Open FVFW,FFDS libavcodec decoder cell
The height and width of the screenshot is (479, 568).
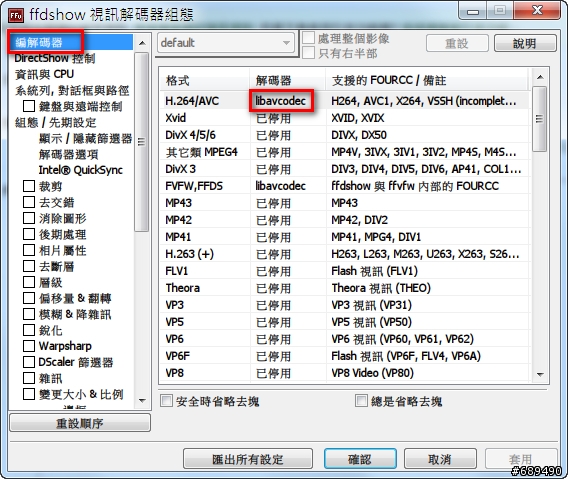tap(281, 186)
